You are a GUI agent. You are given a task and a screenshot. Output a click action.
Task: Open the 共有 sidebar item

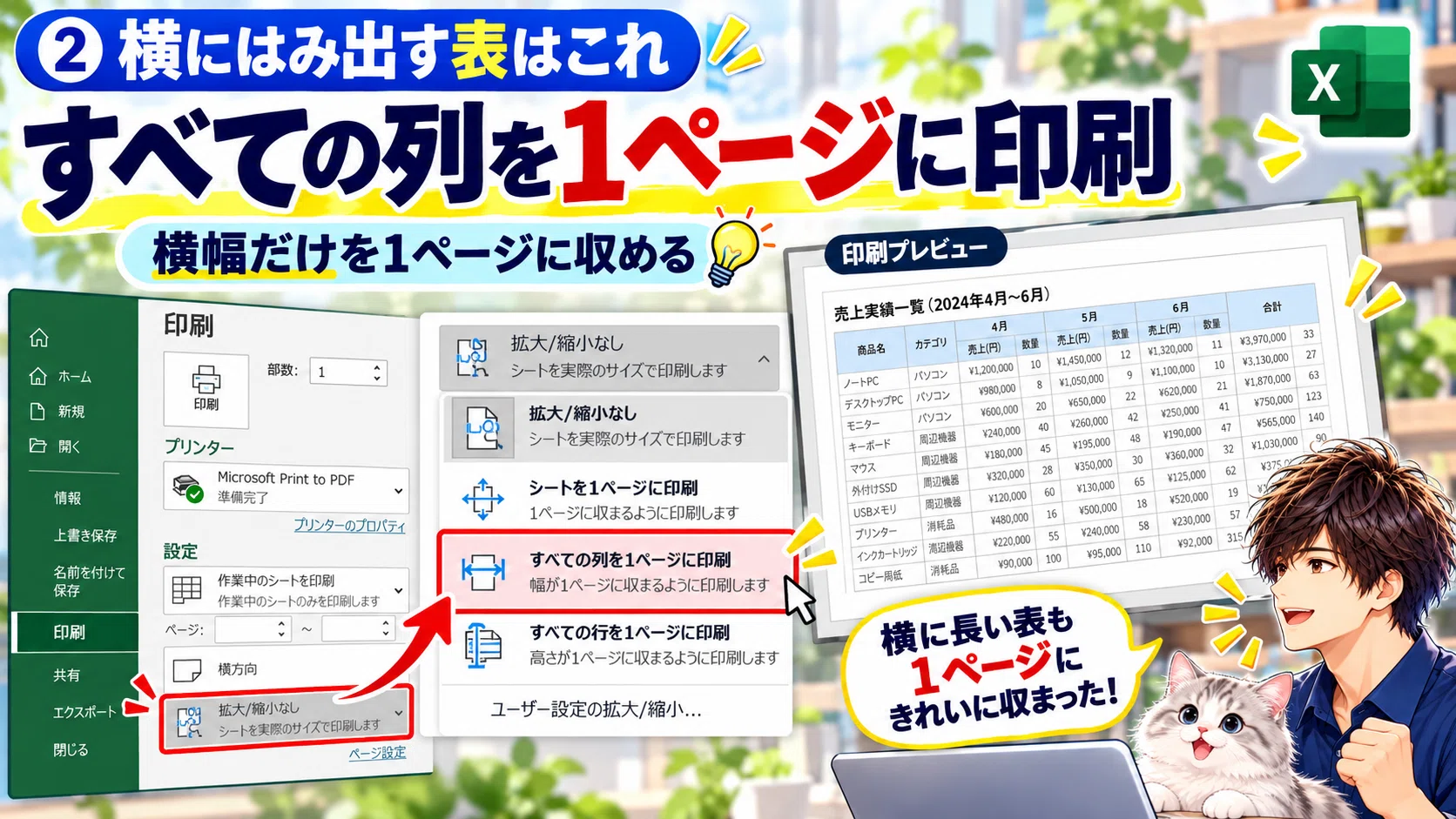[x=66, y=675]
